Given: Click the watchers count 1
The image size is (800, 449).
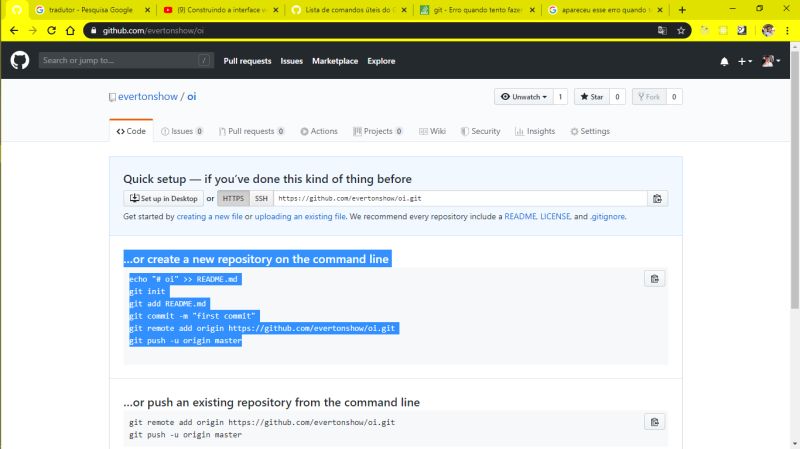Looking at the screenshot, I should (x=560, y=96).
